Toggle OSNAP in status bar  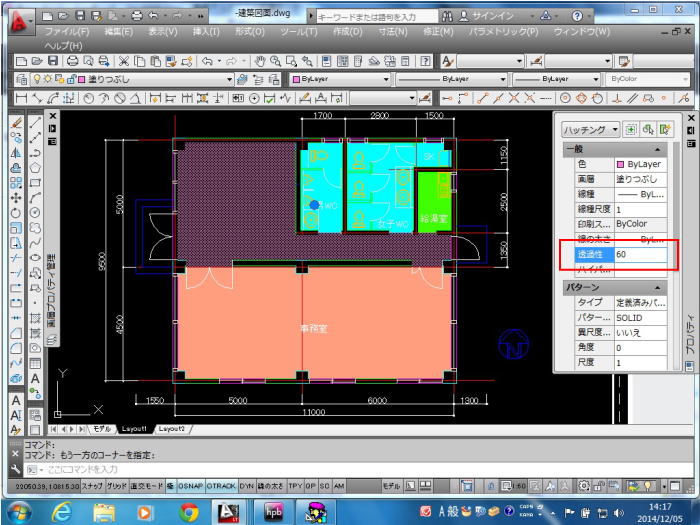point(190,486)
